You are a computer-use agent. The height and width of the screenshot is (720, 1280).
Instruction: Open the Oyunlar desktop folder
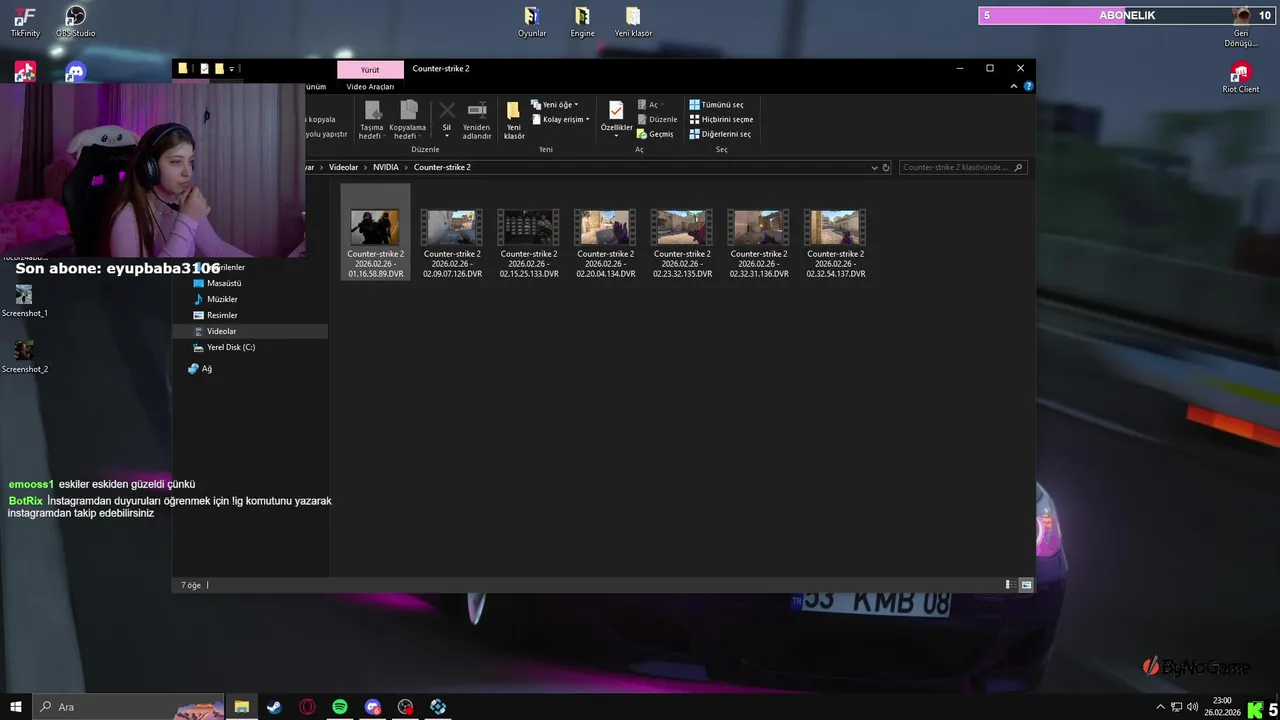532,22
